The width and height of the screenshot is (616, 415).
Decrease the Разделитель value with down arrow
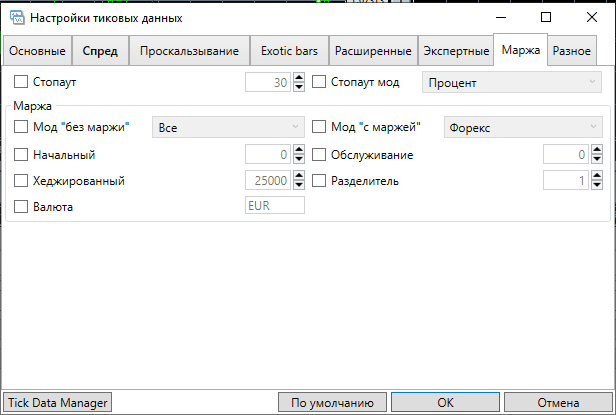pyautogui.click(x=597, y=185)
